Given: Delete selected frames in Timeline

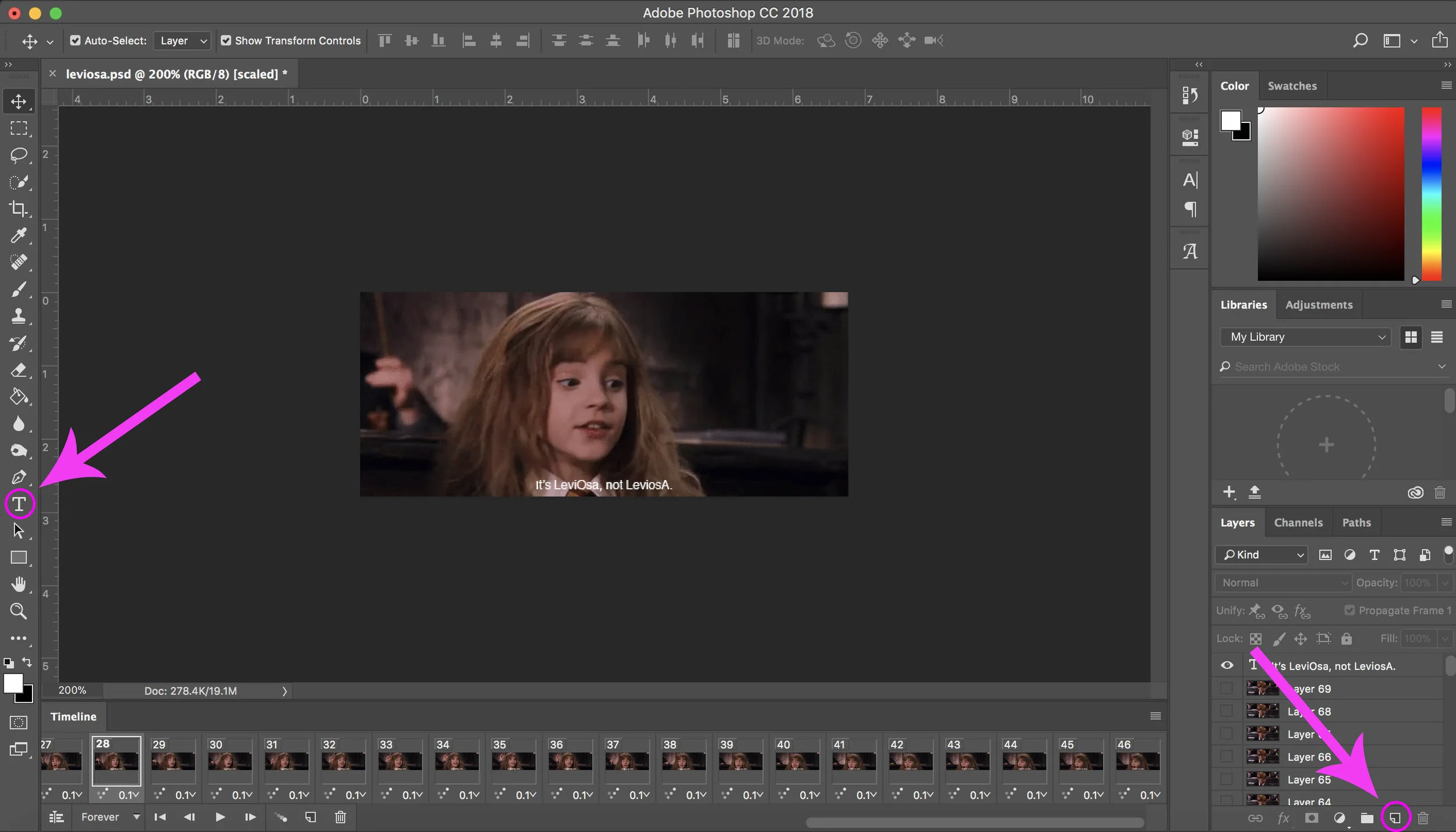Looking at the screenshot, I should tap(341, 817).
